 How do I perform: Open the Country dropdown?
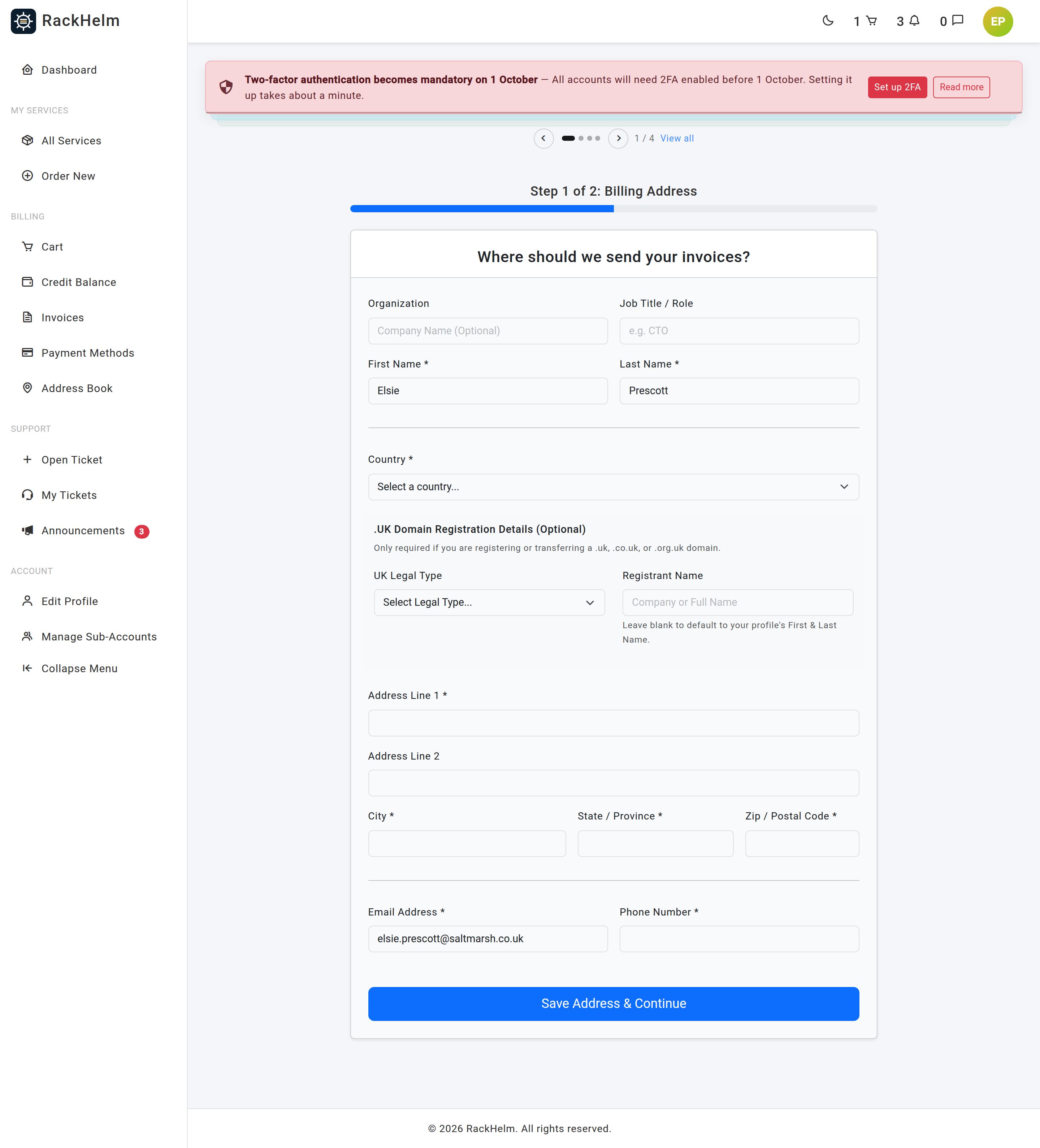click(x=614, y=487)
